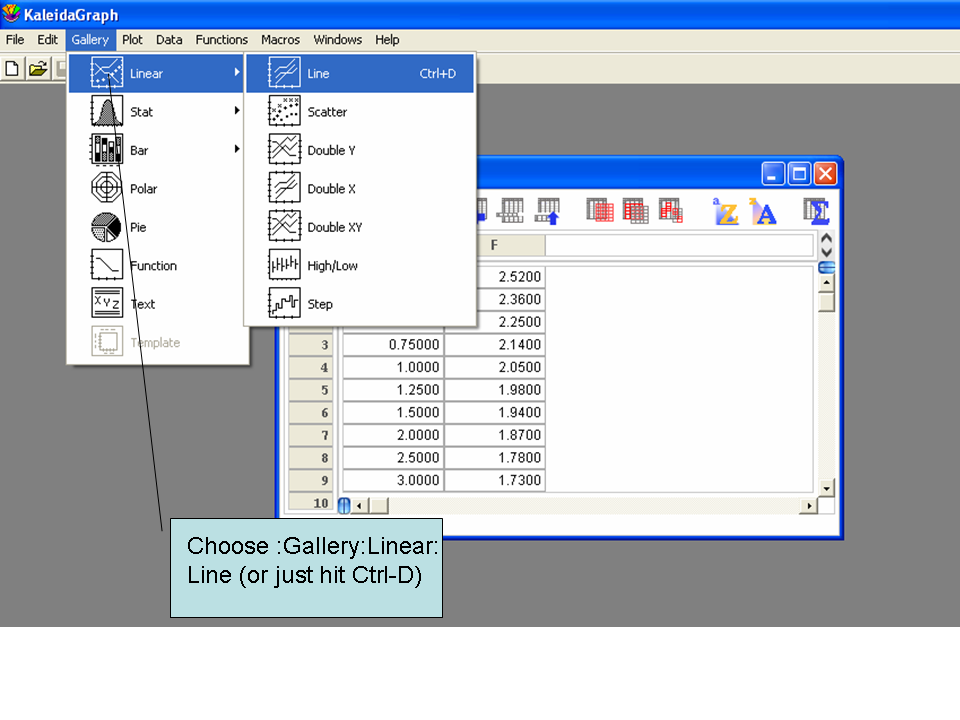Expand the Stat submenu
The height and width of the screenshot is (720, 960).
pyautogui.click(x=157, y=112)
